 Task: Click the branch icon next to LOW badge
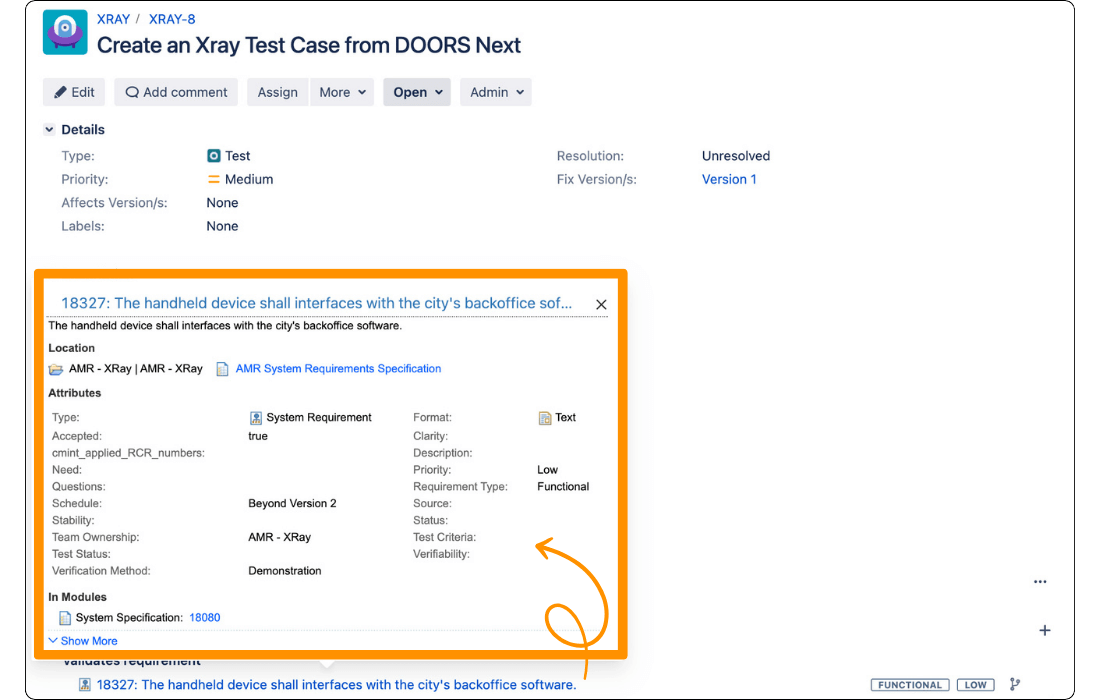1014,684
